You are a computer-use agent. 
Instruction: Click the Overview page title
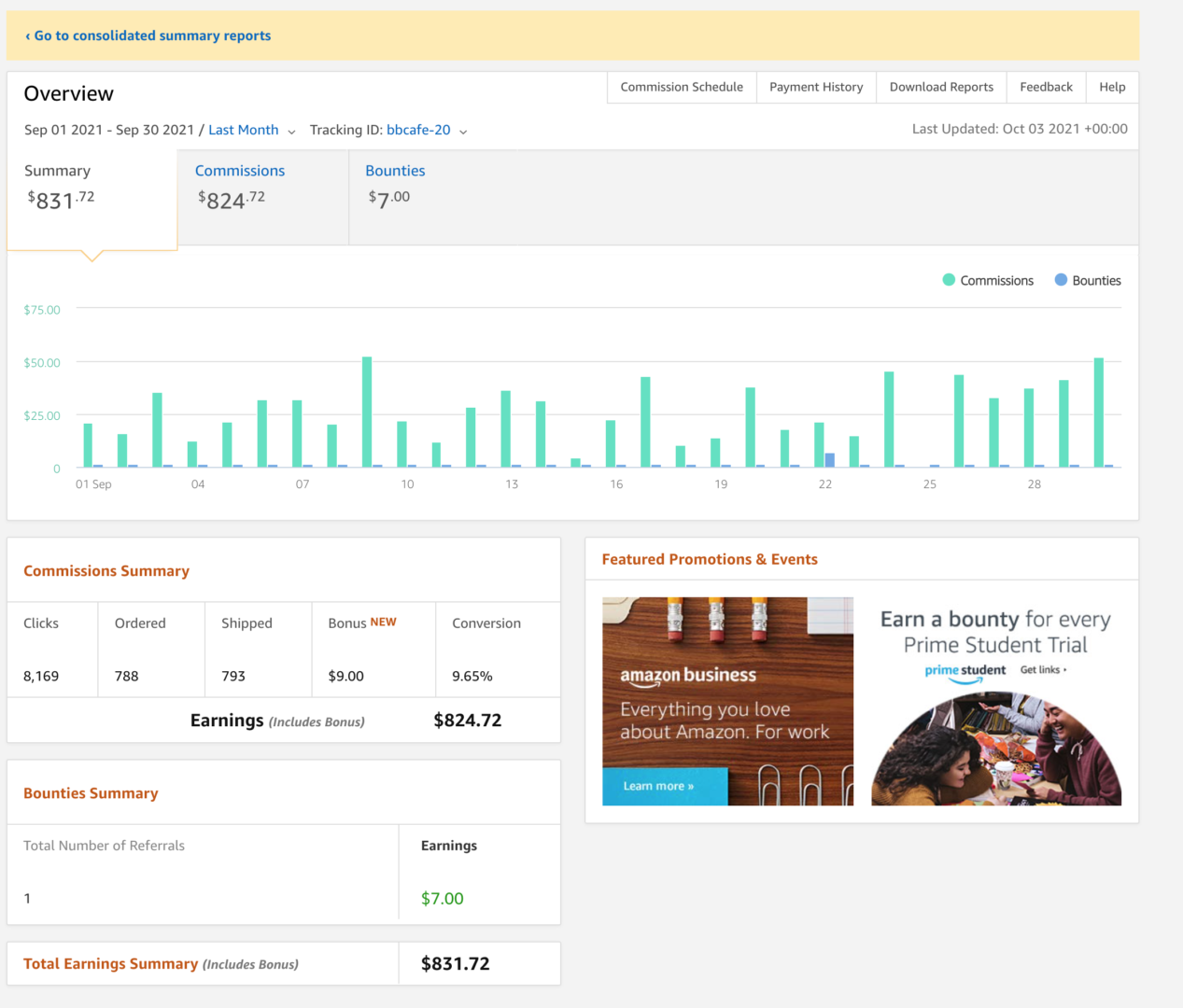(x=69, y=93)
